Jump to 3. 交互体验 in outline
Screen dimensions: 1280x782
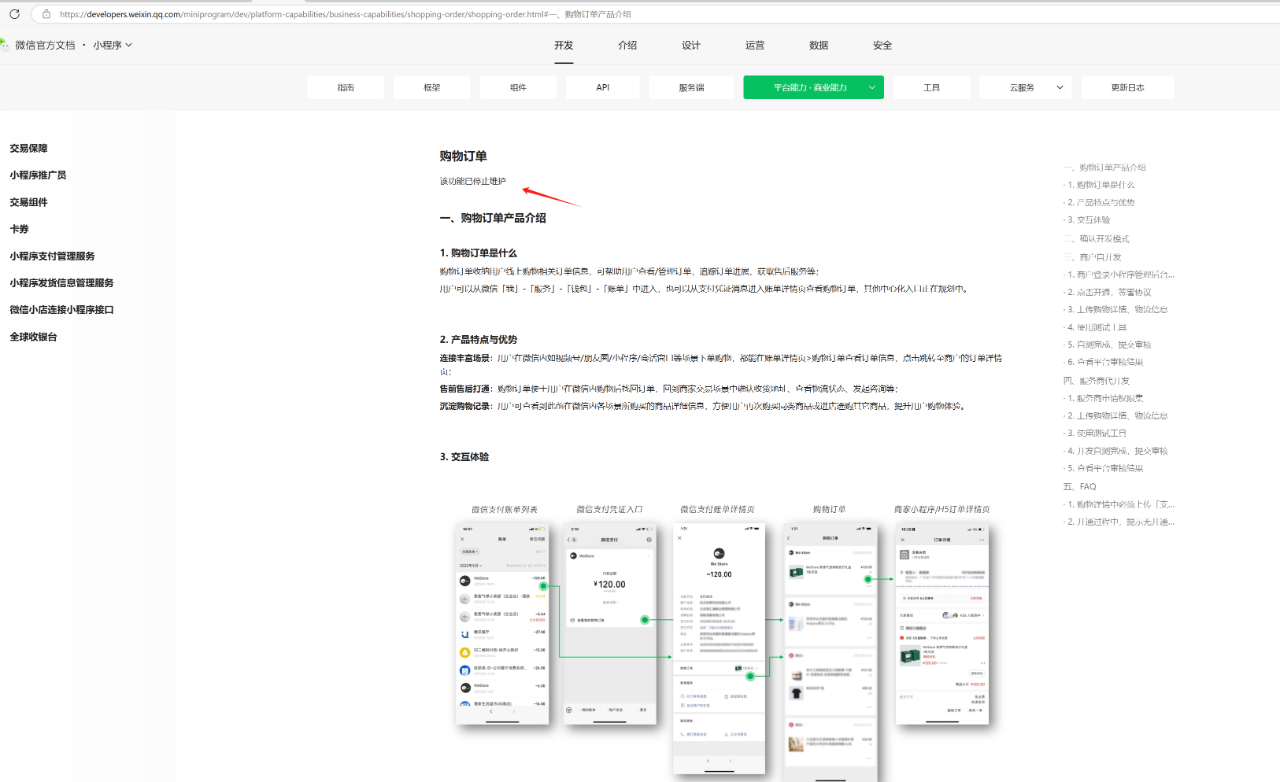click(x=1087, y=220)
